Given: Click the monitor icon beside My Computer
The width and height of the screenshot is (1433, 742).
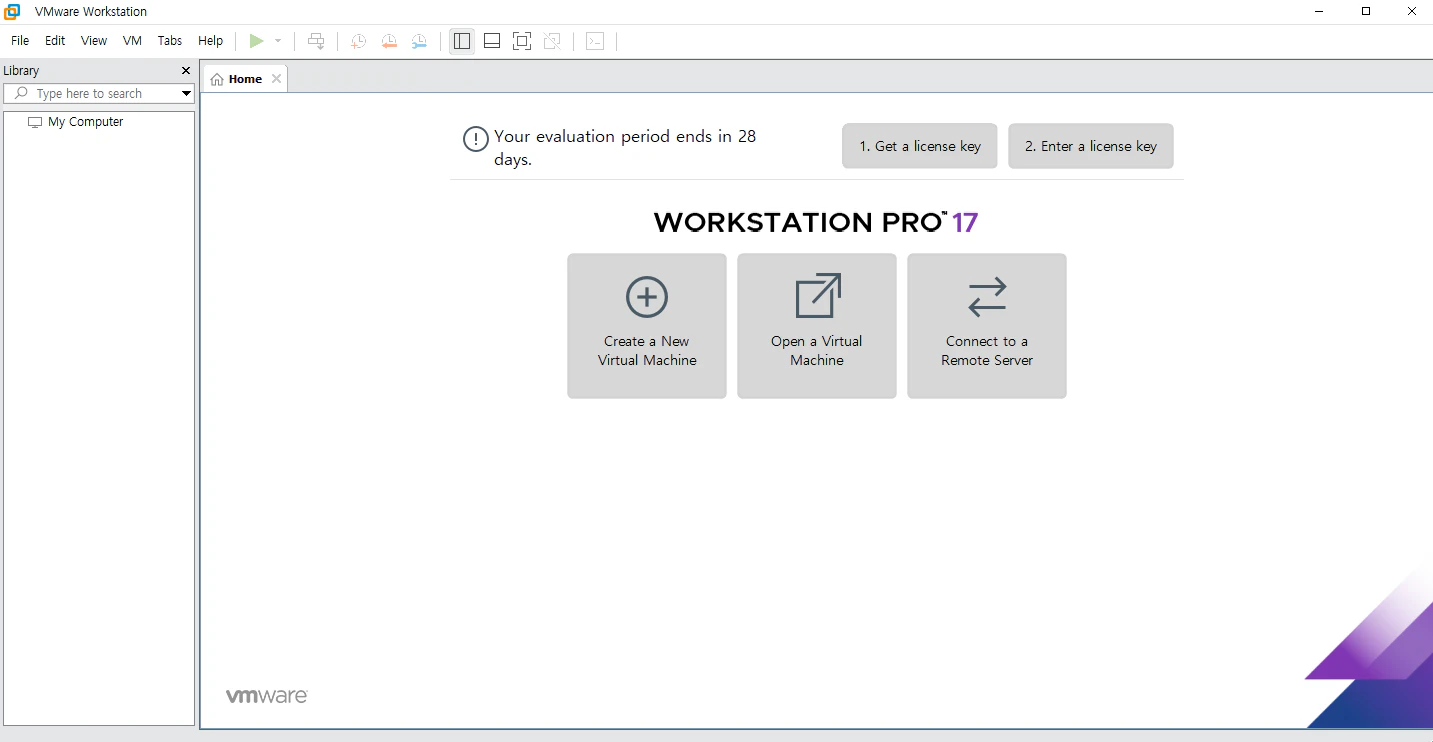Looking at the screenshot, I should point(35,122).
